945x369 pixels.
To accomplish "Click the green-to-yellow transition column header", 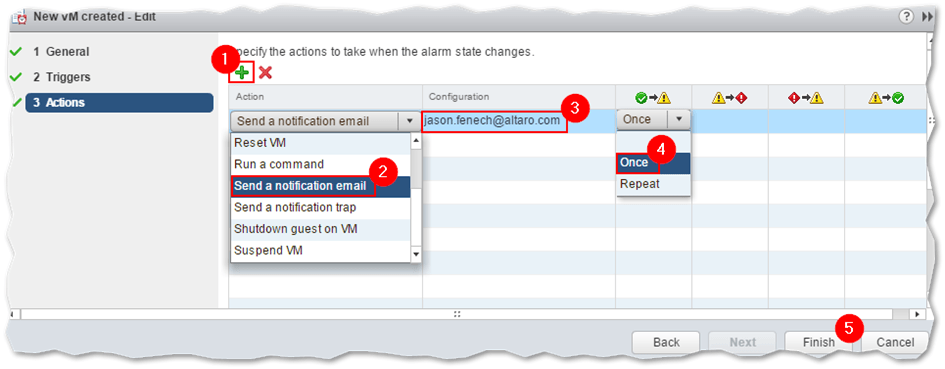I will tap(653, 97).
